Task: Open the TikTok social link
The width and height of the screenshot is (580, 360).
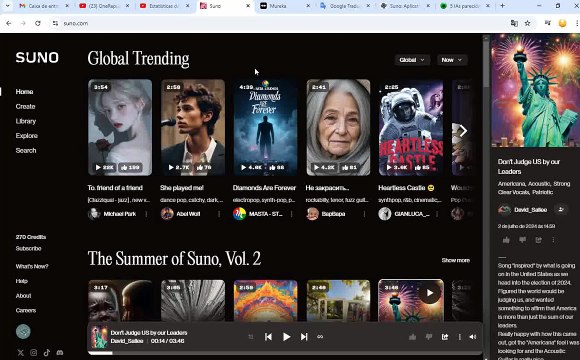Action: click(x=47, y=353)
